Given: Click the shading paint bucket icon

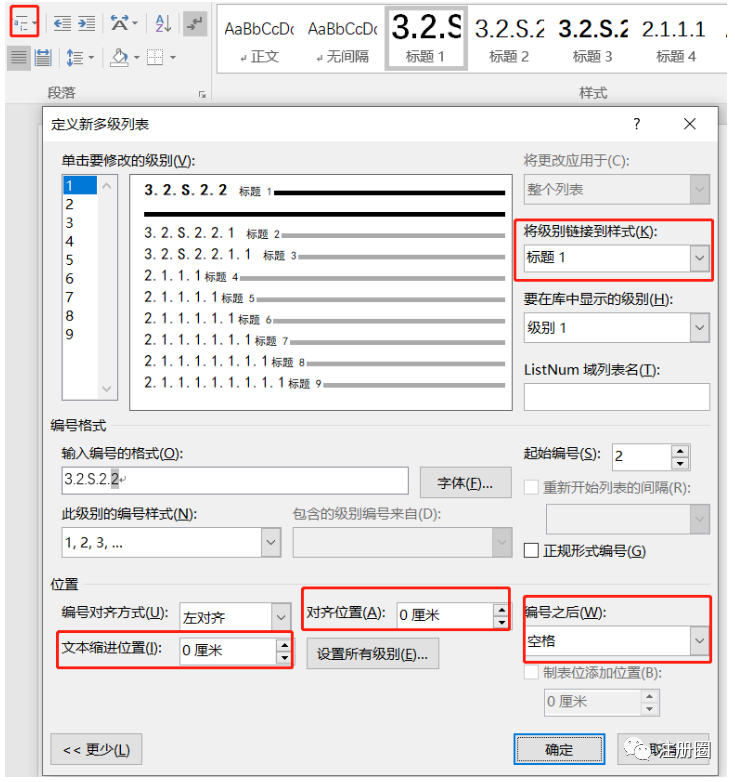Looking at the screenshot, I should (x=119, y=58).
